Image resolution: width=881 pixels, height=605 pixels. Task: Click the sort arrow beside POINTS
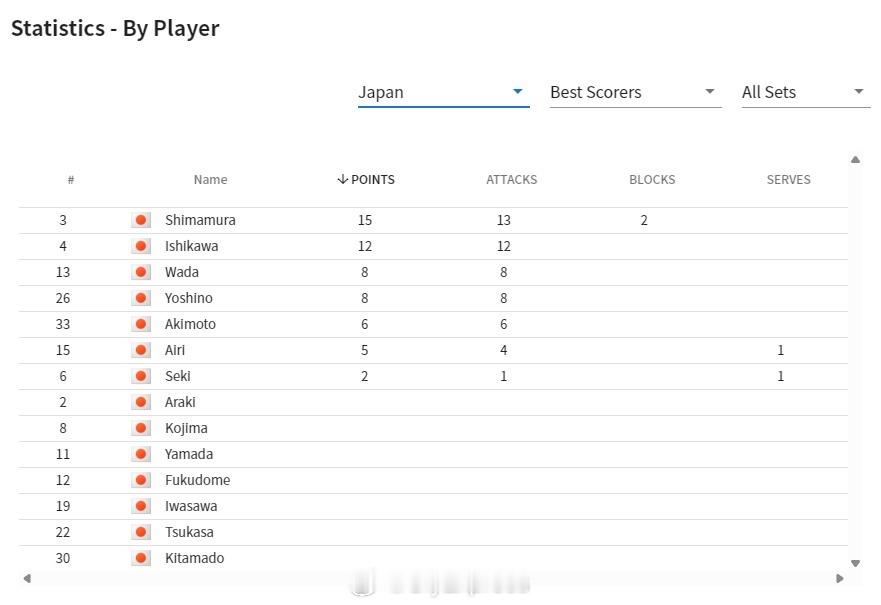(342, 179)
